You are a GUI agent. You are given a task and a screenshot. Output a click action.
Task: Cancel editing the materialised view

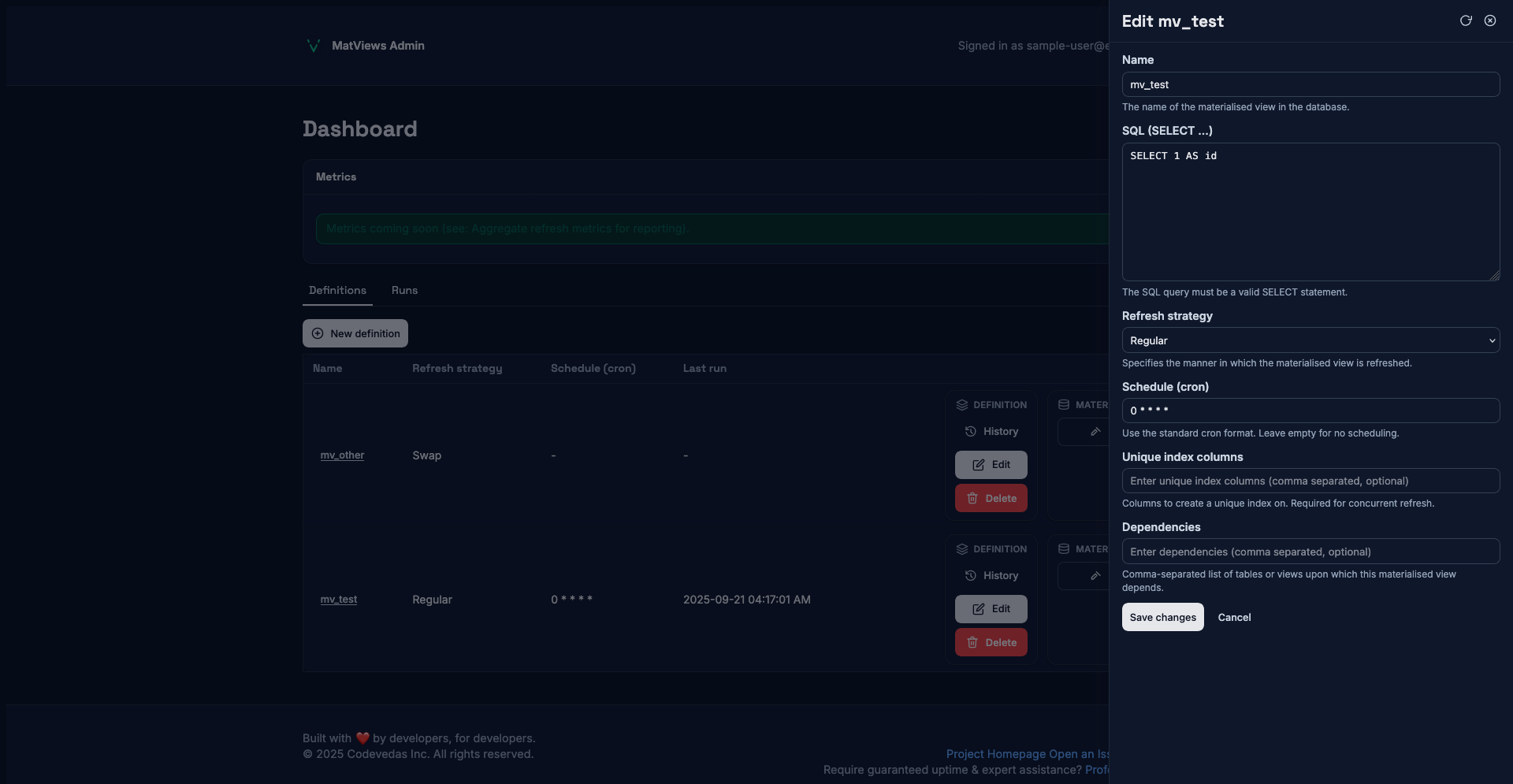point(1234,618)
